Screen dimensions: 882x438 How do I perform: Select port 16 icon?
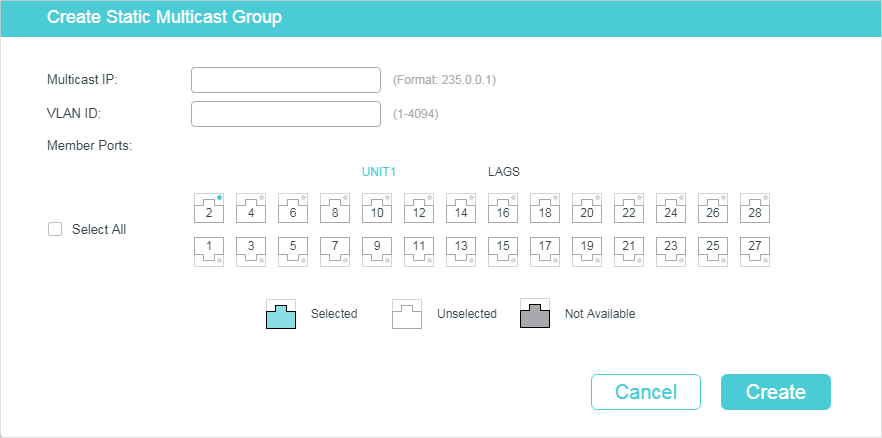502,208
